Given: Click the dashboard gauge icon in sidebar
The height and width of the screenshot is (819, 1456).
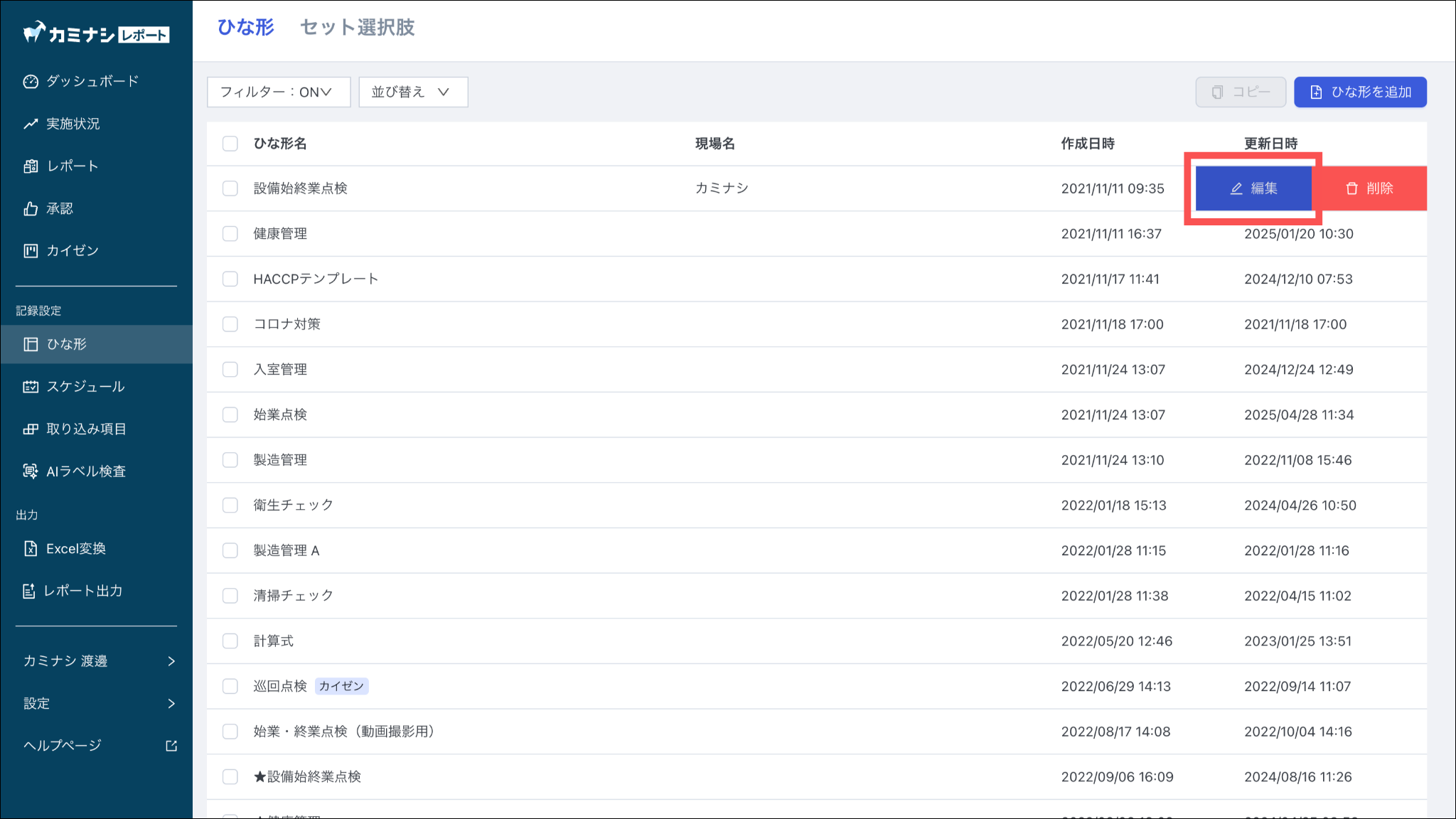Looking at the screenshot, I should coord(30,81).
